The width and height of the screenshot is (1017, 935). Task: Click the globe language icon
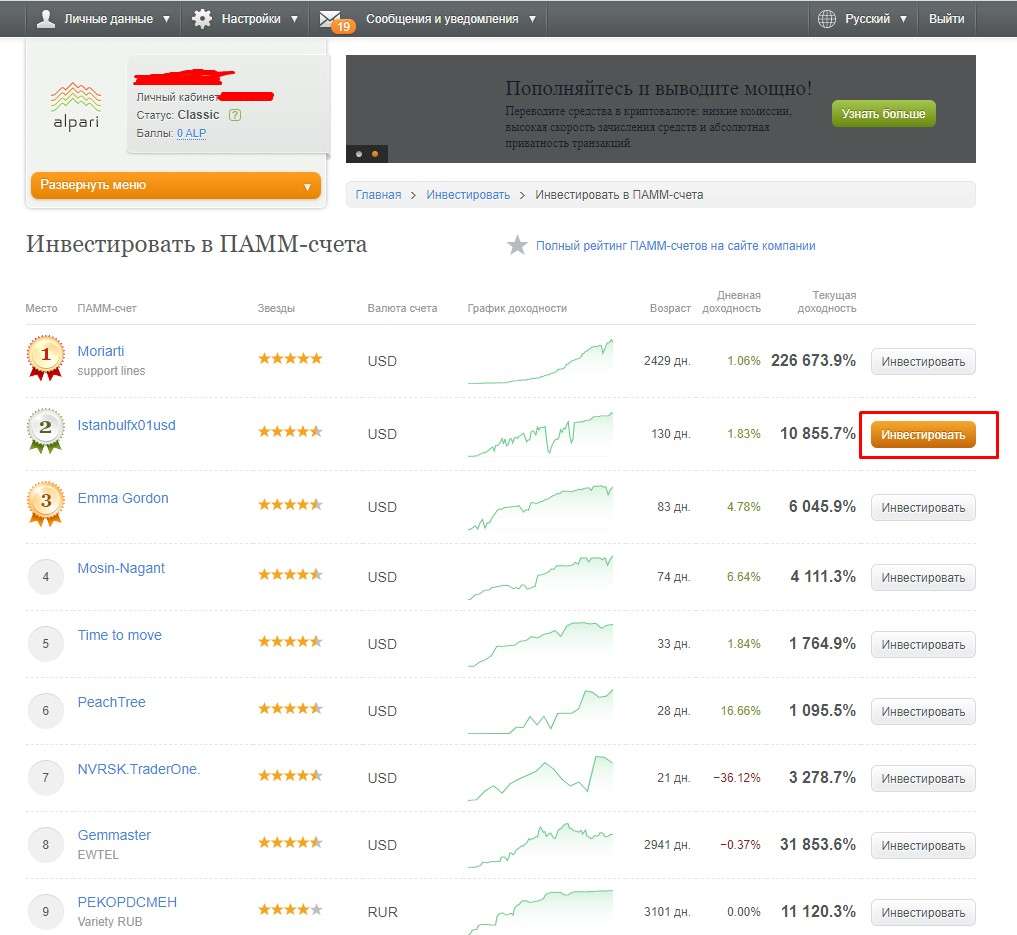pos(826,19)
